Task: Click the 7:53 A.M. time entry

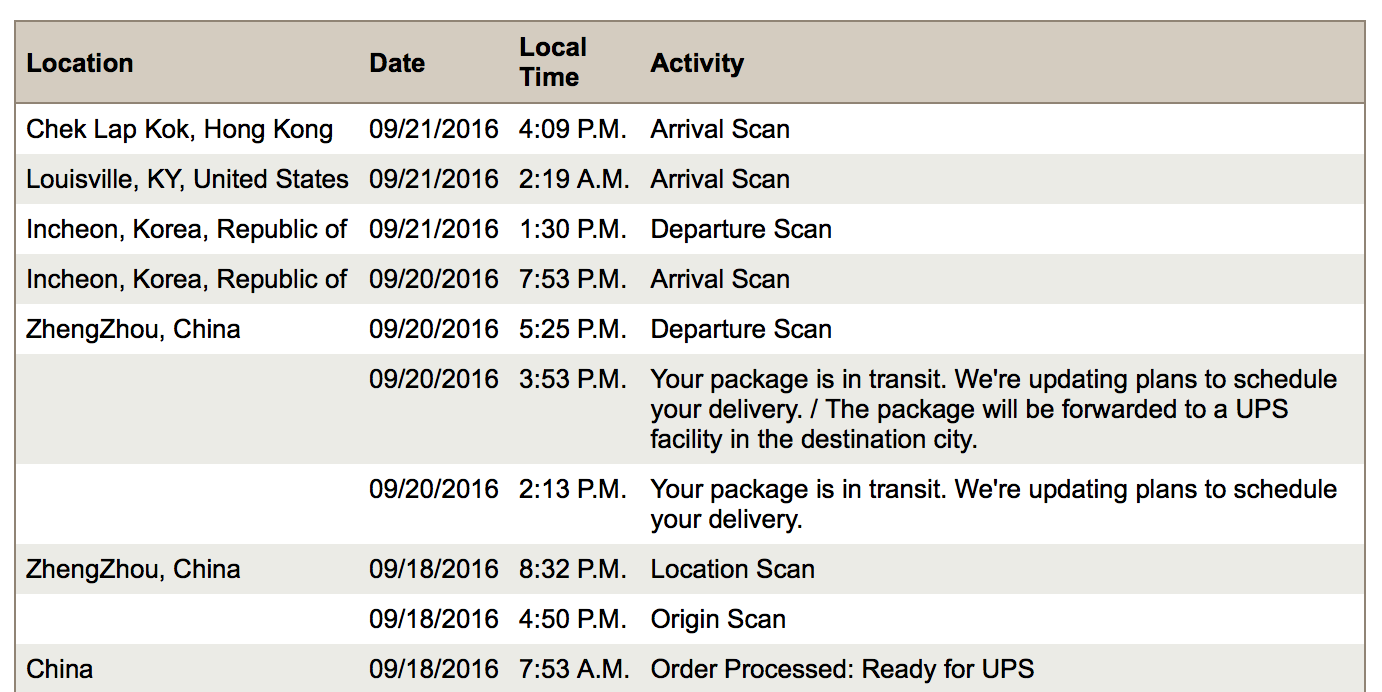Action: tap(574, 669)
